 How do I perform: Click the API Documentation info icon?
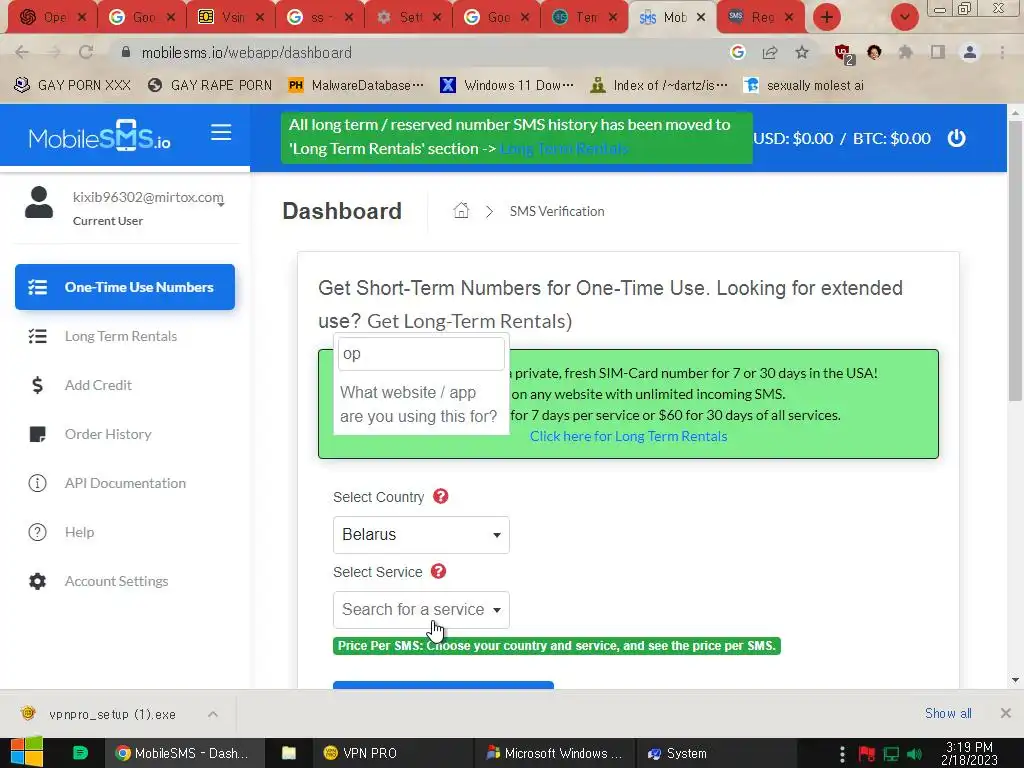37,483
